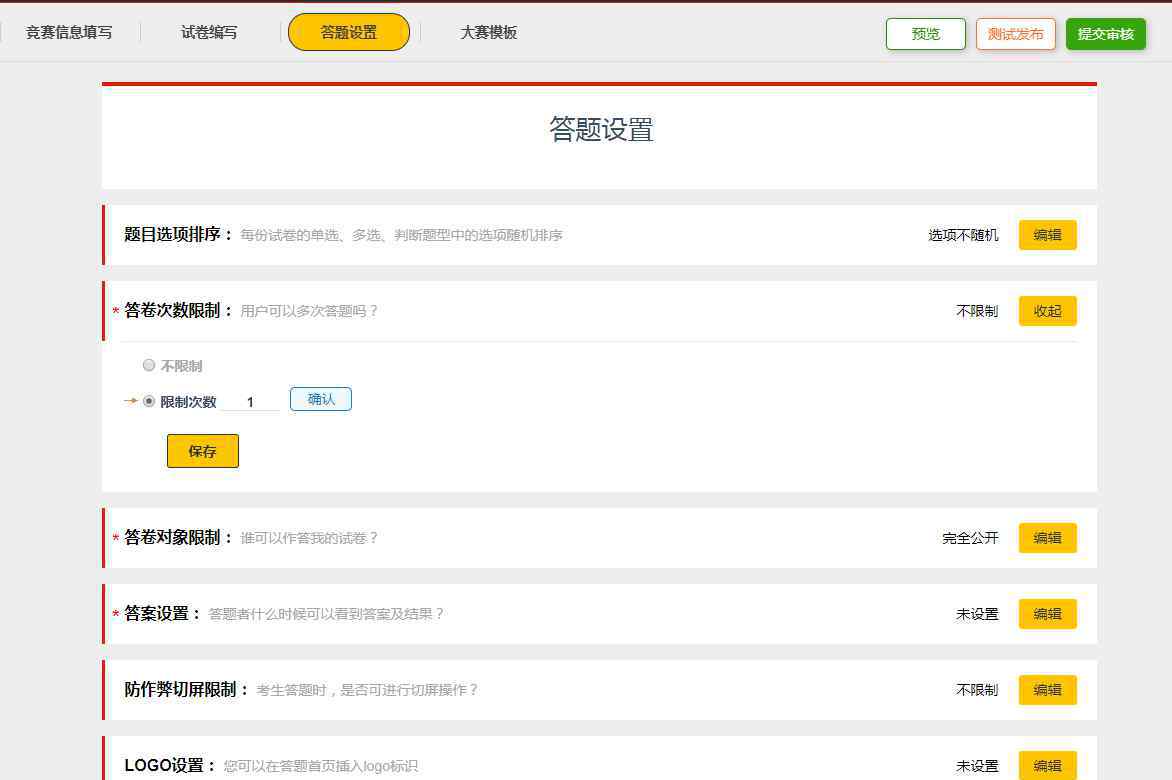
Task: Switch to 竞赛信息填写 tab
Action: pyautogui.click(x=69, y=33)
